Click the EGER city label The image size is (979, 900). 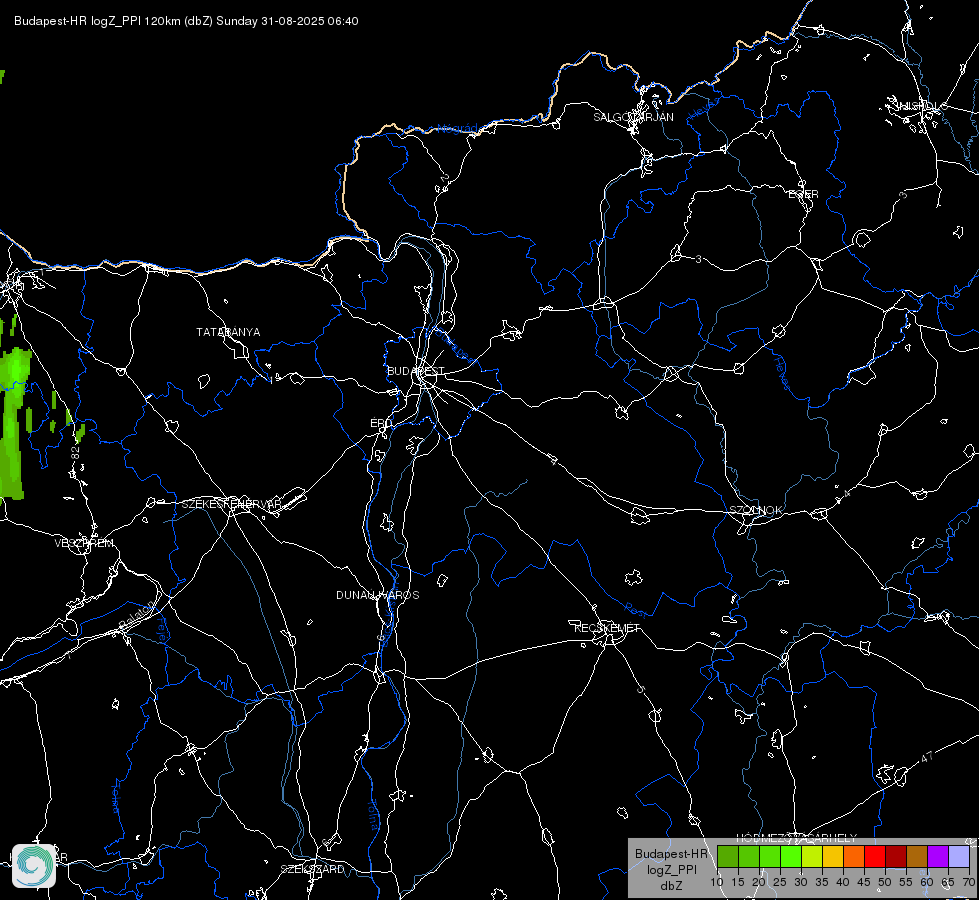pyautogui.click(x=803, y=194)
